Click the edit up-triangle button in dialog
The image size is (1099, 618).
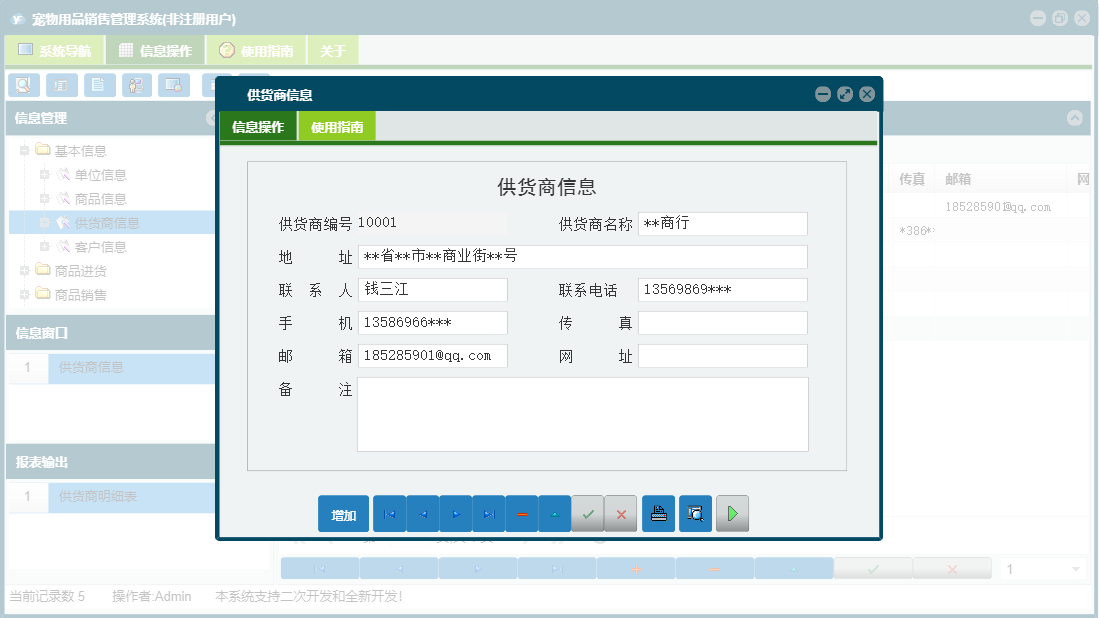tap(555, 514)
